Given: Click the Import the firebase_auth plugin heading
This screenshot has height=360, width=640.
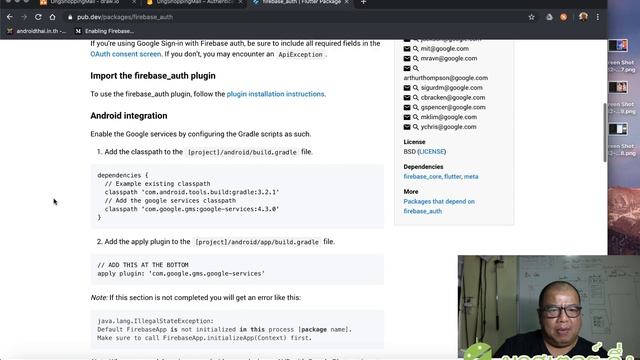Looking at the screenshot, I should pyautogui.click(x=153, y=76).
